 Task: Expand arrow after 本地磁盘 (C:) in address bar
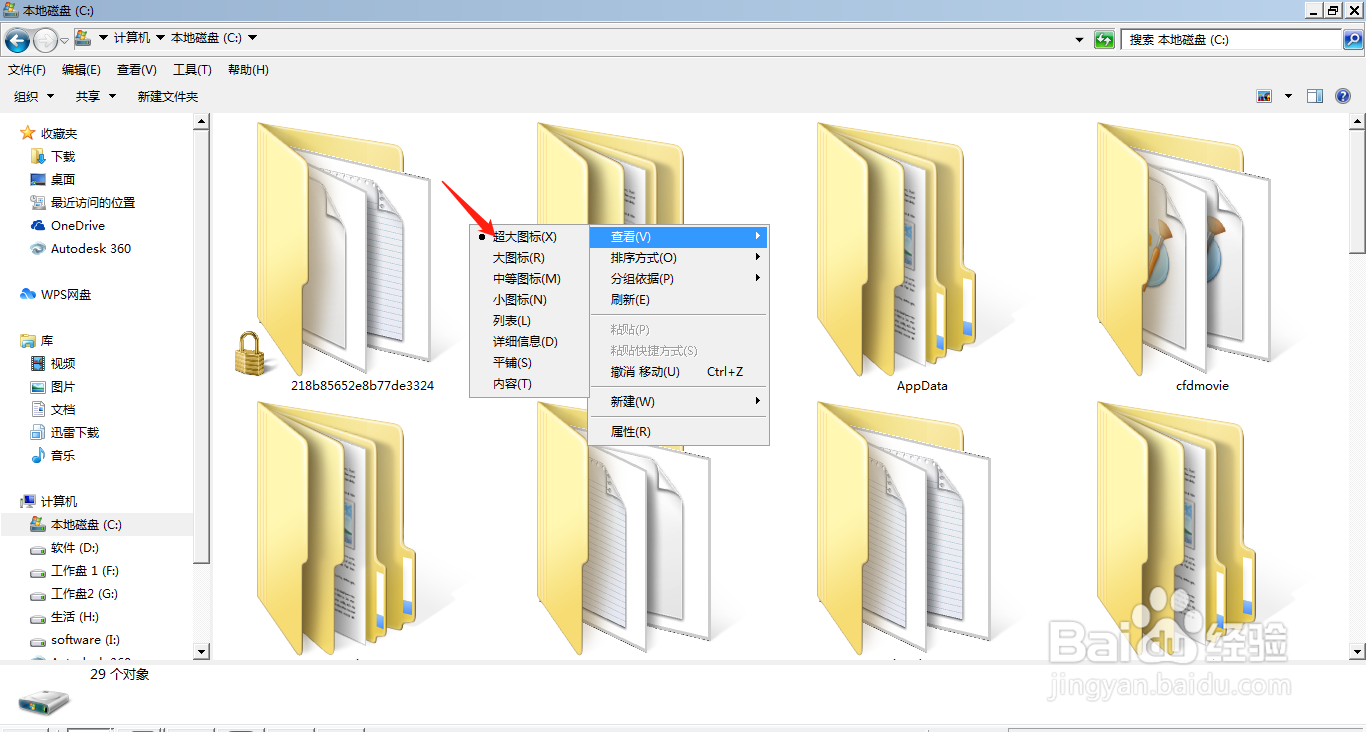click(252, 38)
